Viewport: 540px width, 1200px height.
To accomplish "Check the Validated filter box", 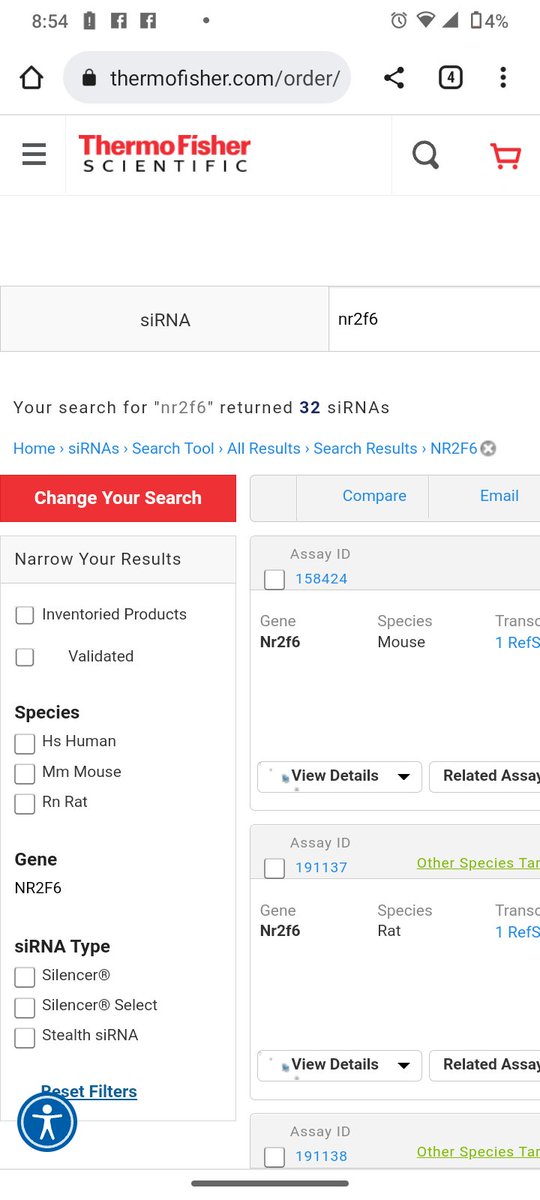I will tap(25, 657).
